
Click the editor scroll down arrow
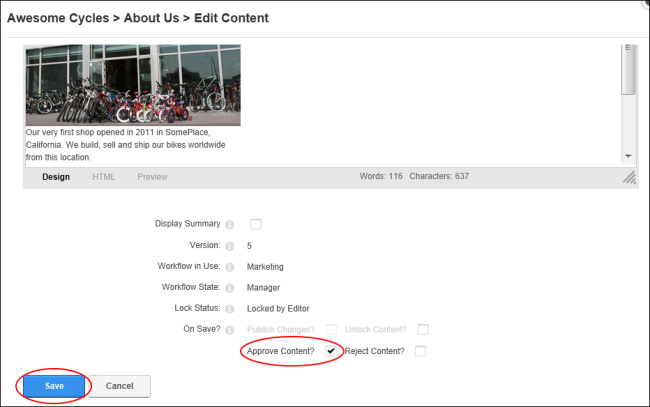point(628,156)
